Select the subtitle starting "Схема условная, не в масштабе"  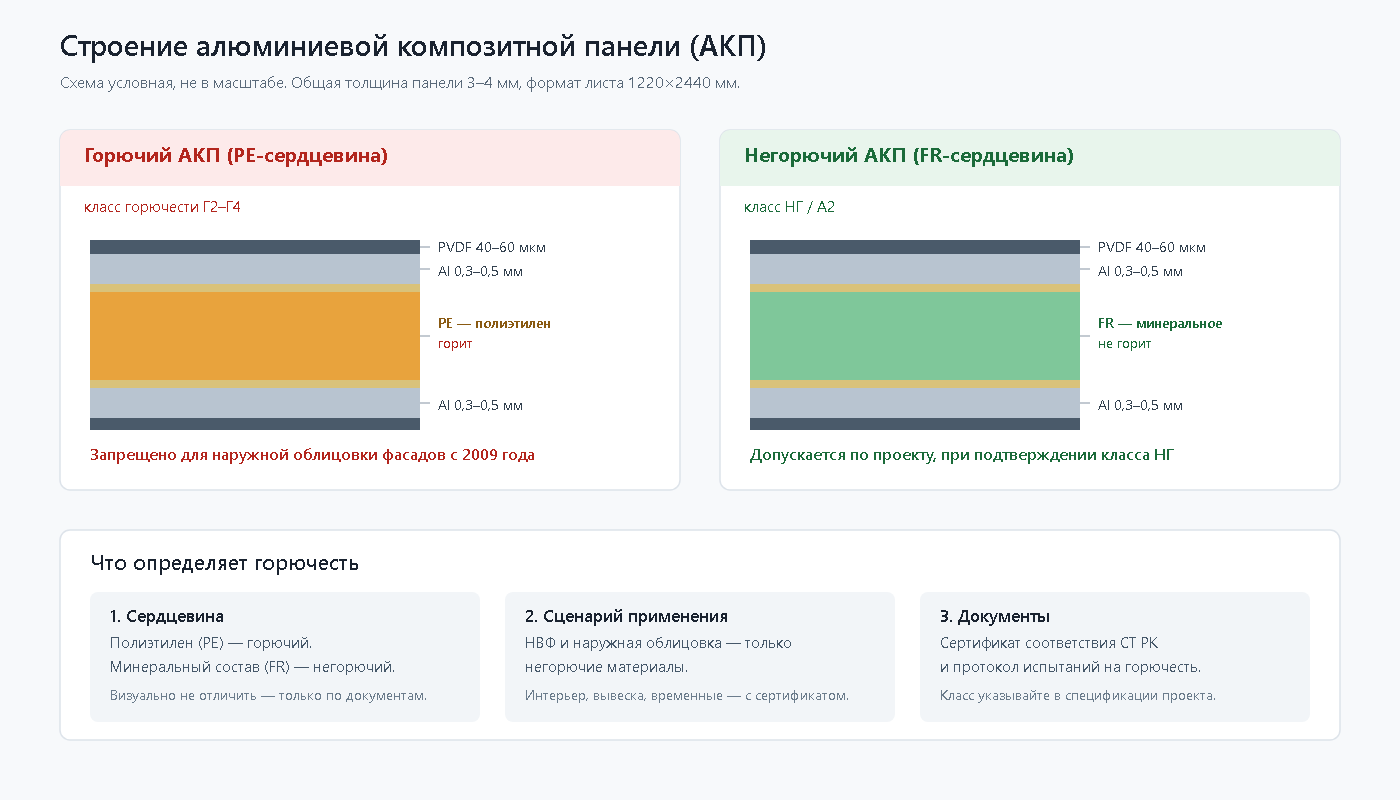click(400, 83)
